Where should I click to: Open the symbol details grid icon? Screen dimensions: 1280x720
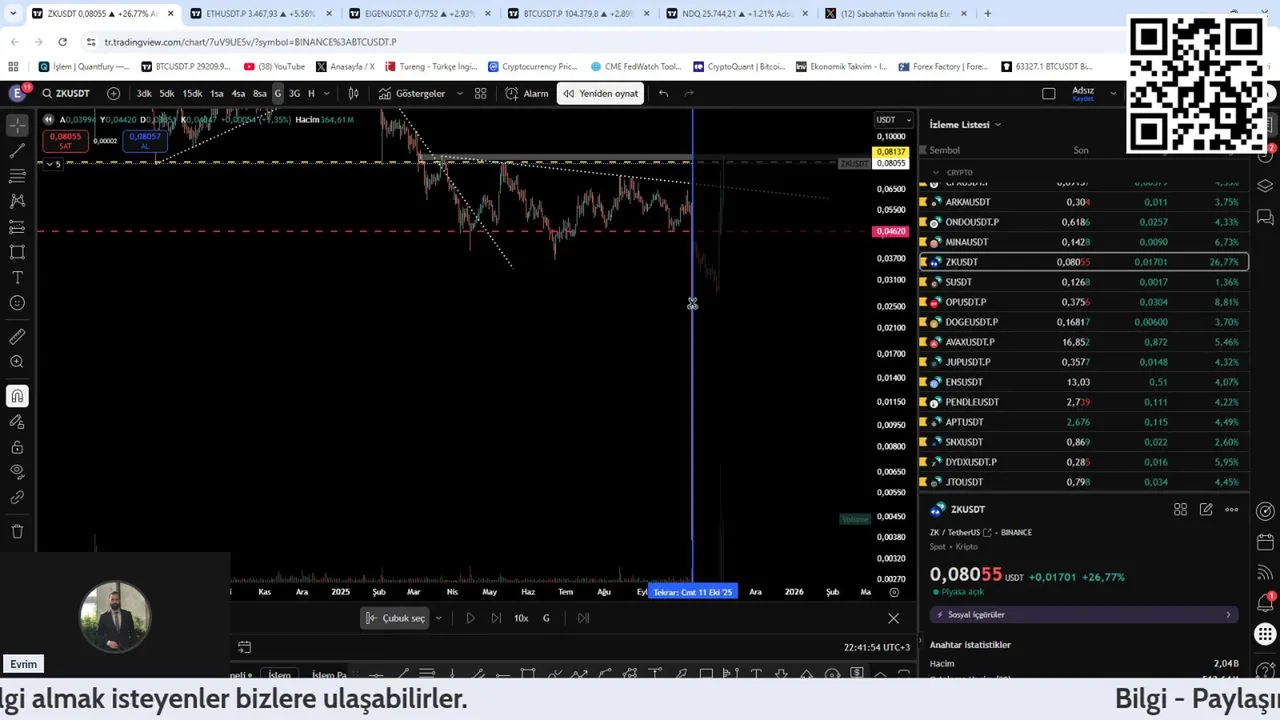1180,509
